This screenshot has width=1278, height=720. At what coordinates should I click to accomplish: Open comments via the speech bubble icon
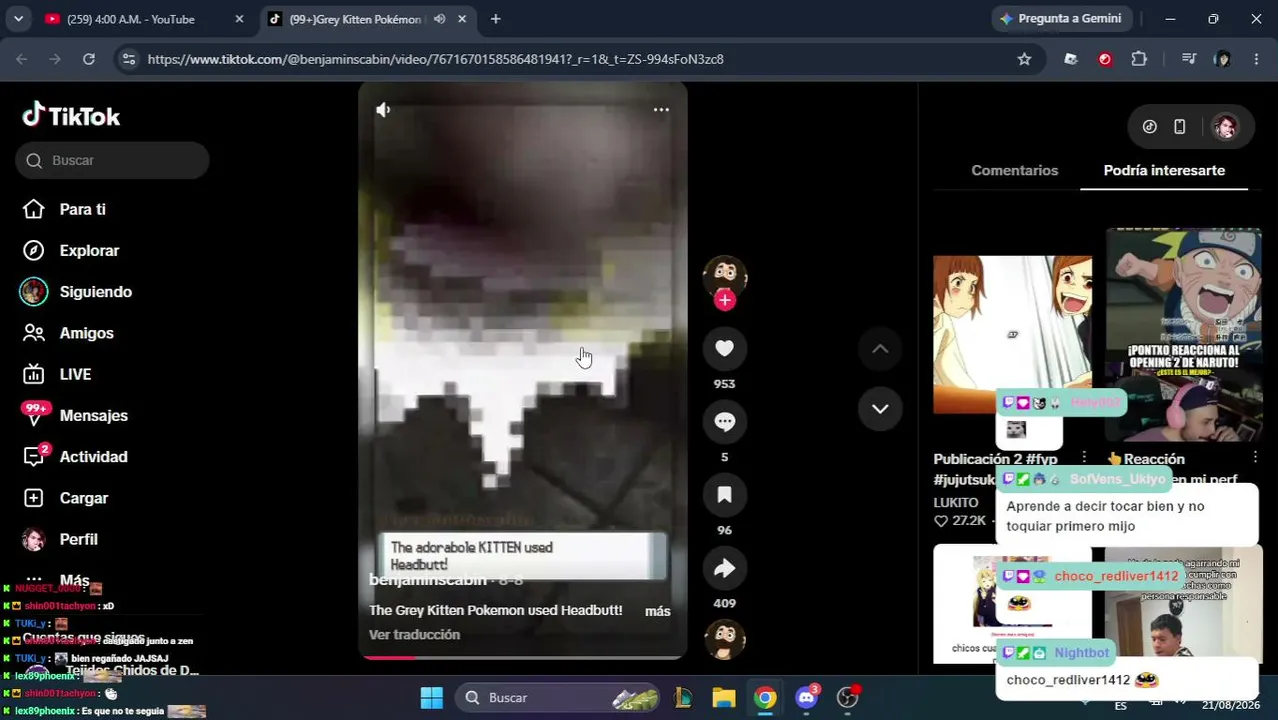[725, 422]
